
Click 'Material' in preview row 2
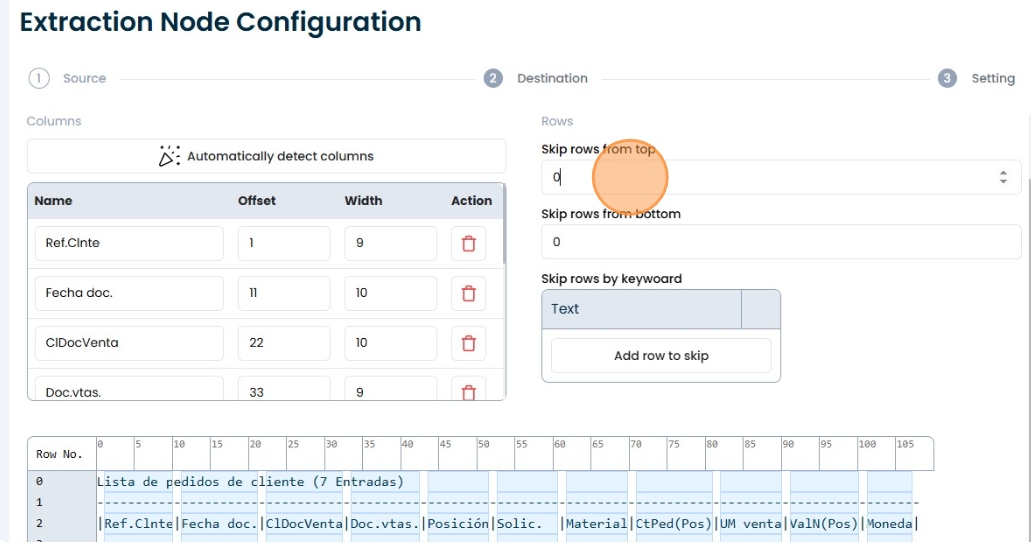(596, 524)
